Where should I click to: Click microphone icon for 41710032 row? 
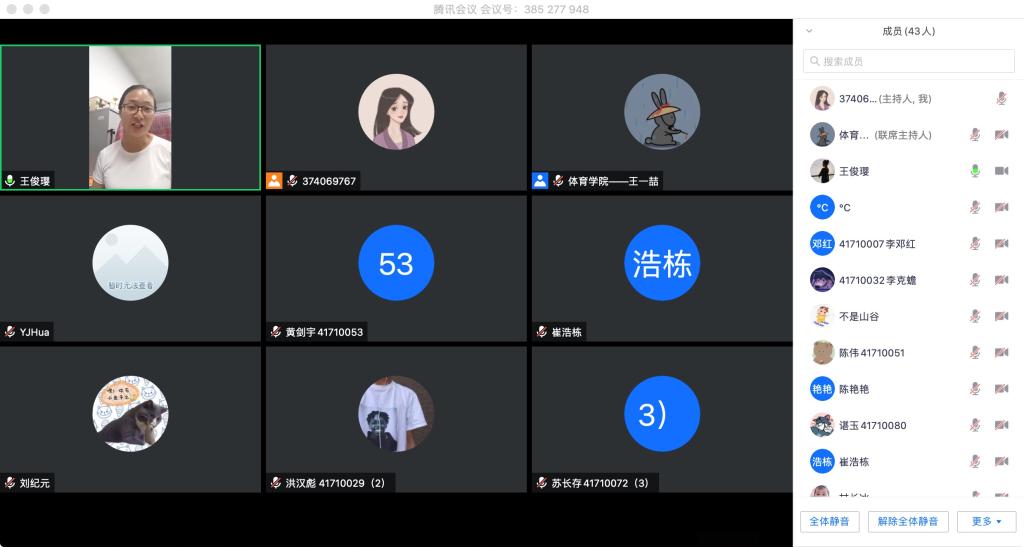974,280
